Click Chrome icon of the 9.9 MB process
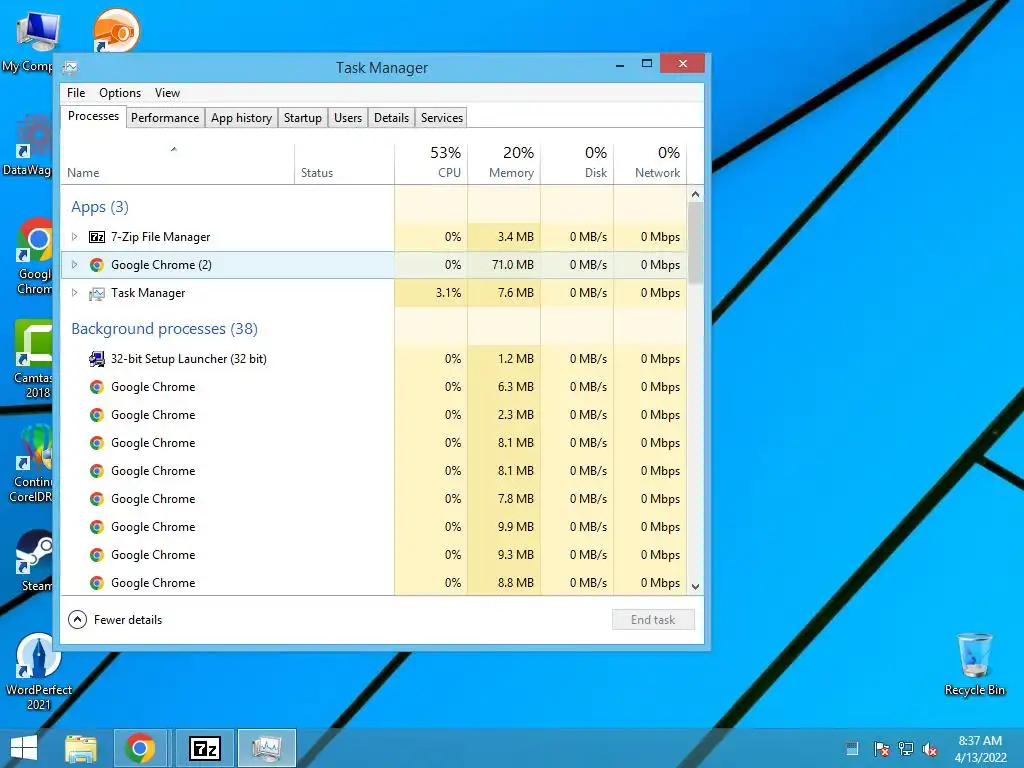This screenshot has height=768, width=1024. pos(97,527)
